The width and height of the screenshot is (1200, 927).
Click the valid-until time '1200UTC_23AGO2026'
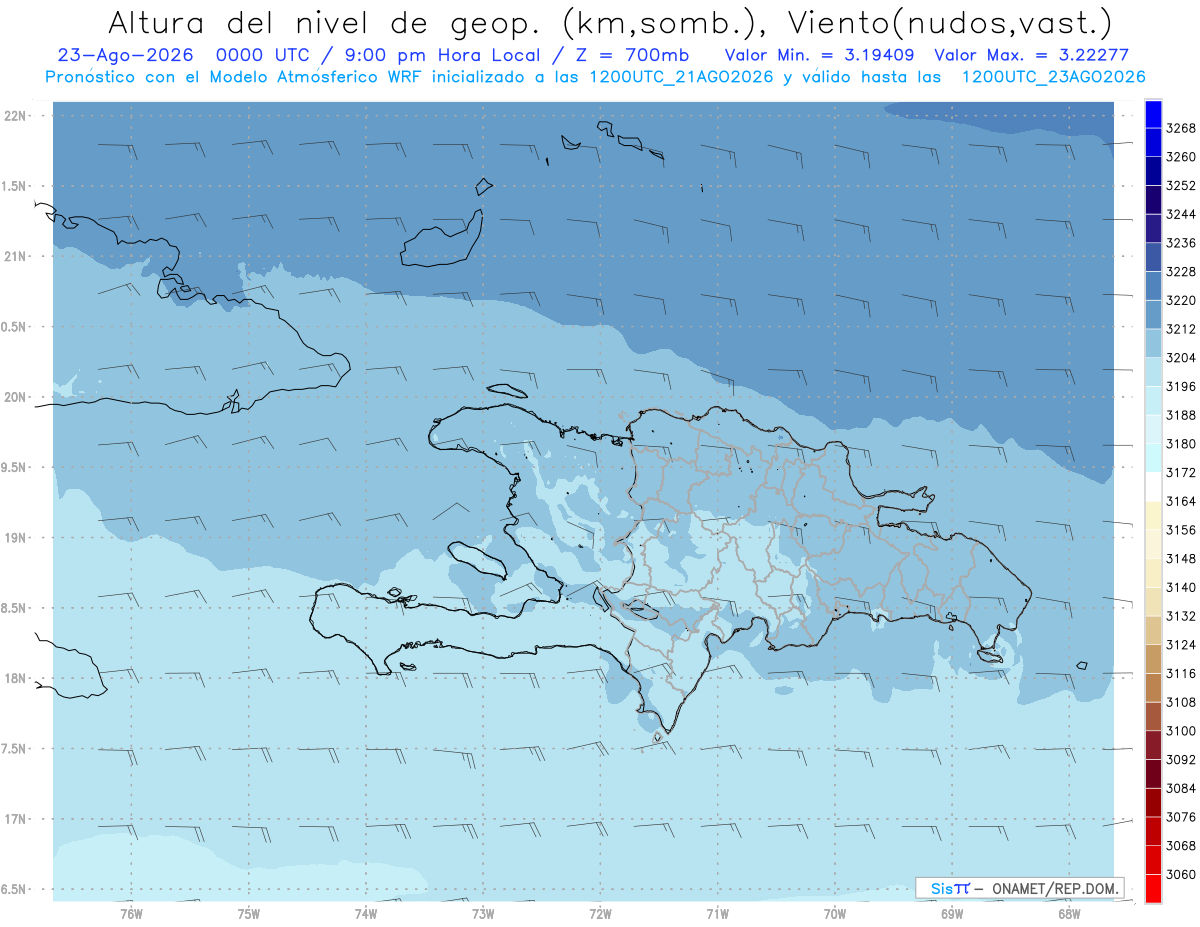click(1053, 77)
